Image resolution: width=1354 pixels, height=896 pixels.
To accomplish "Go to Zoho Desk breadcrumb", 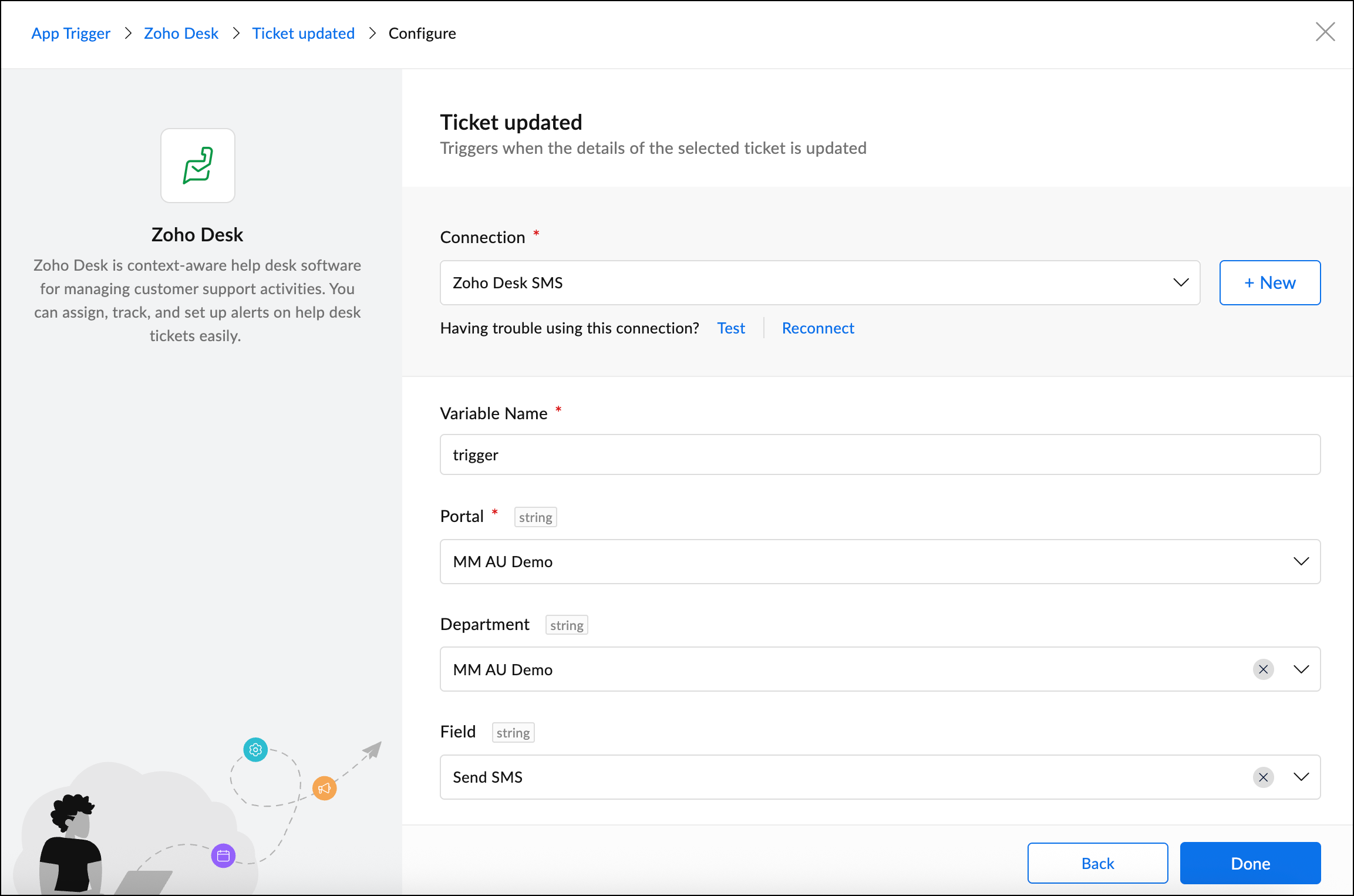I will [x=181, y=33].
